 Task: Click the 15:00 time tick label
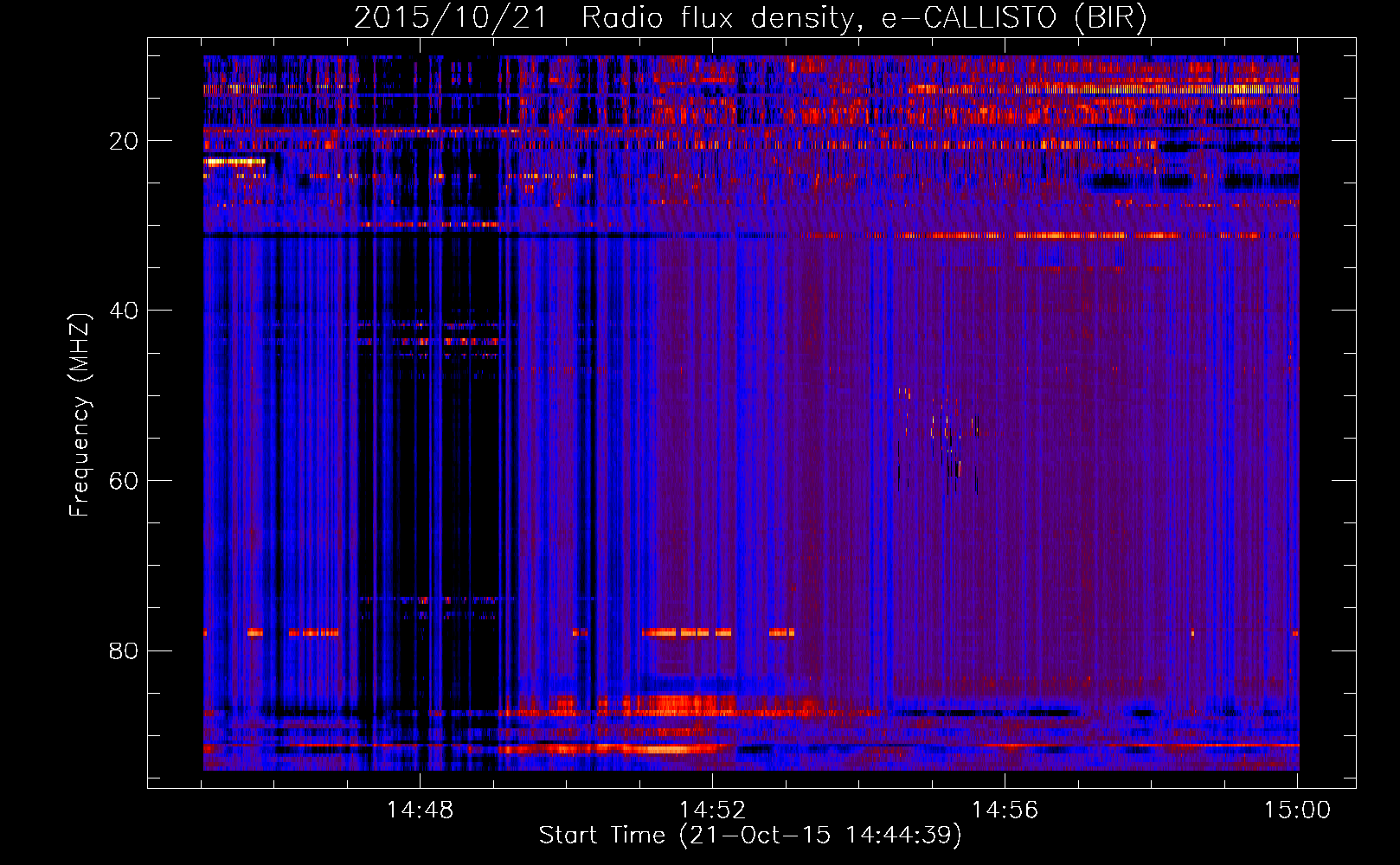1297,811
